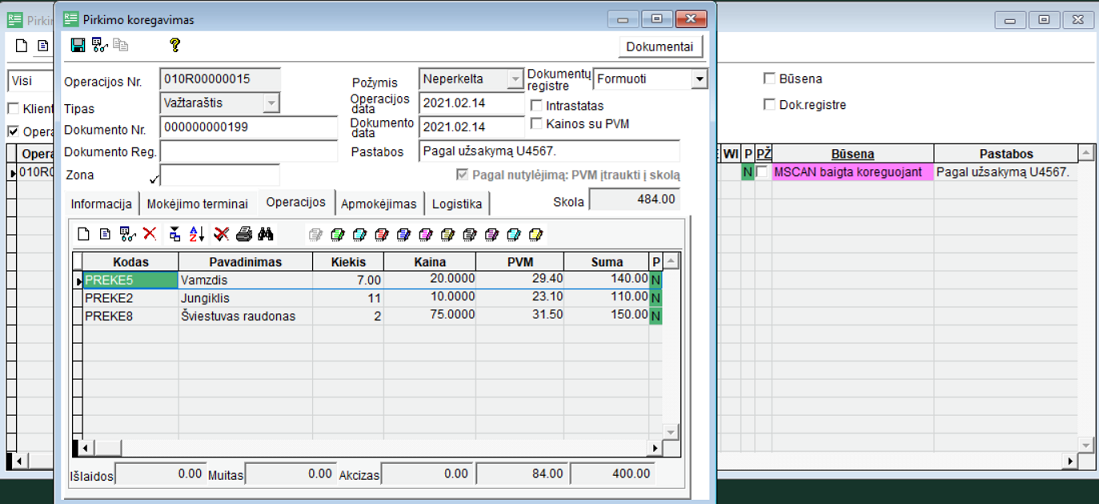Click the Pavadinimas column header
This screenshot has width=1099, height=504.
245,261
